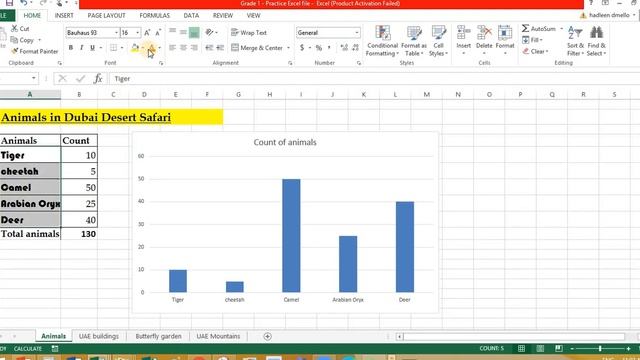Apply Percent Style icon

pyautogui.click(x=319, y=48)
